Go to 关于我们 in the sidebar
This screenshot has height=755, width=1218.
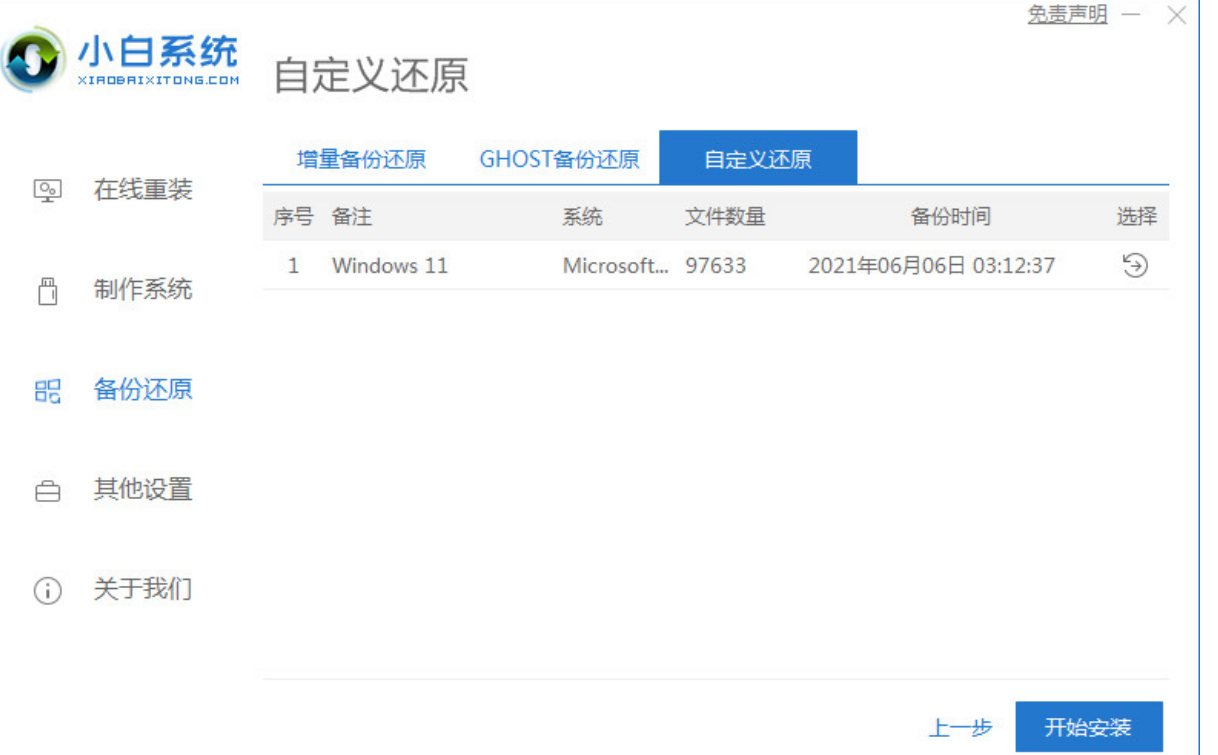pos(142,590)
